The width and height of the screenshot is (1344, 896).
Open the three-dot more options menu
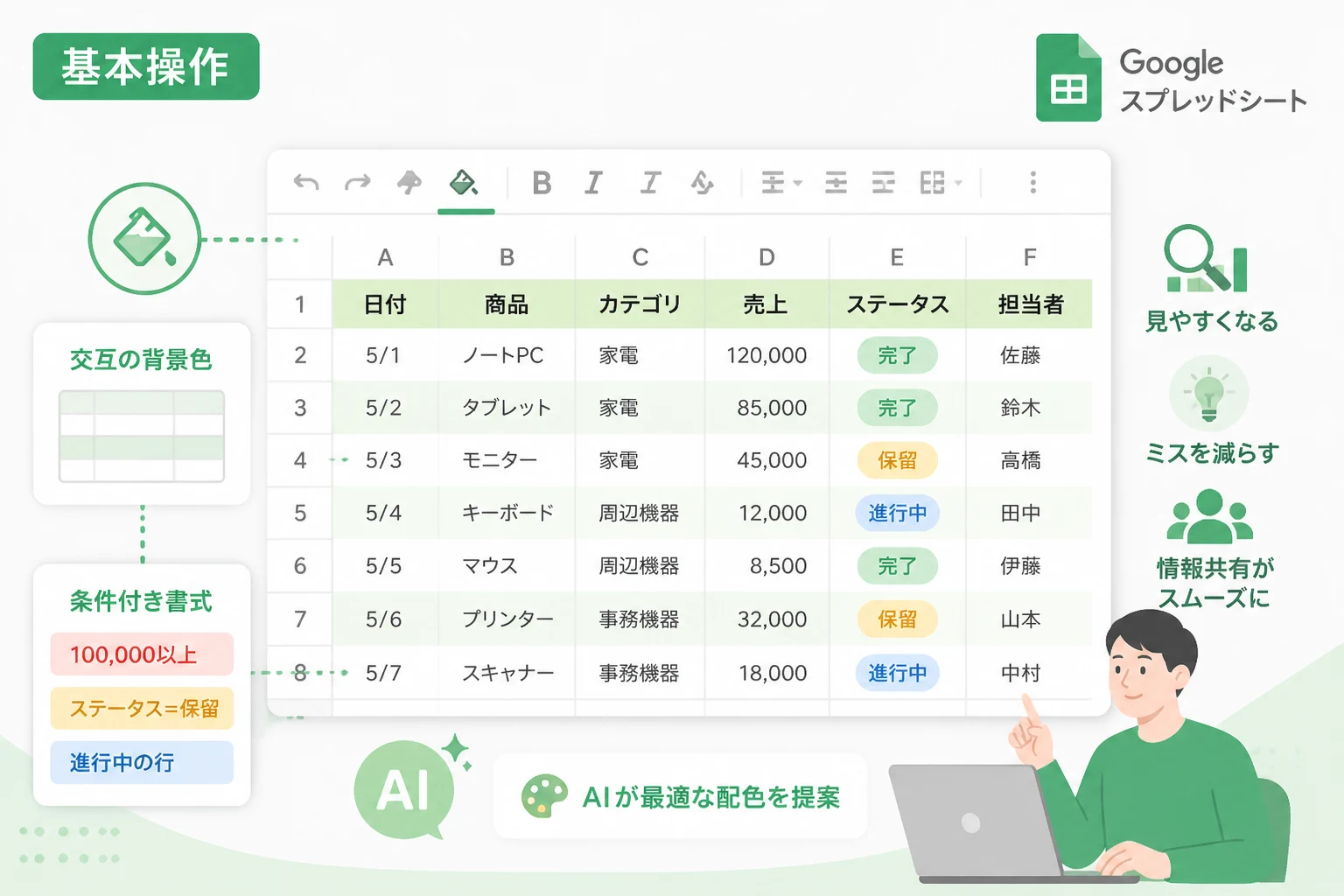(x=1033, y=183)
